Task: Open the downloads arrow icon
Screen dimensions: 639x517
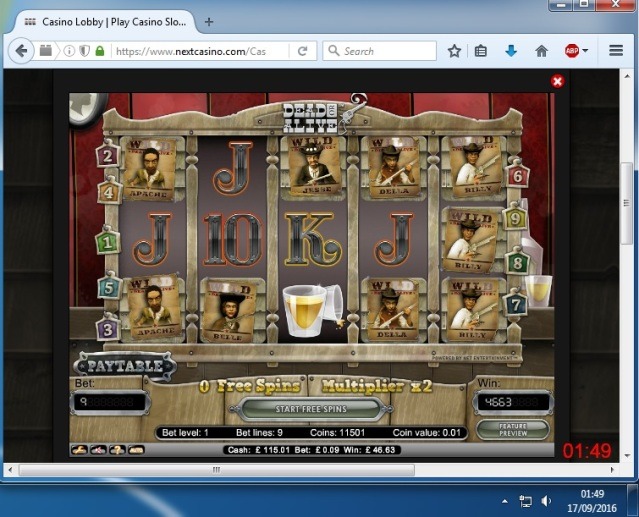Action: [x=511, y=51]
